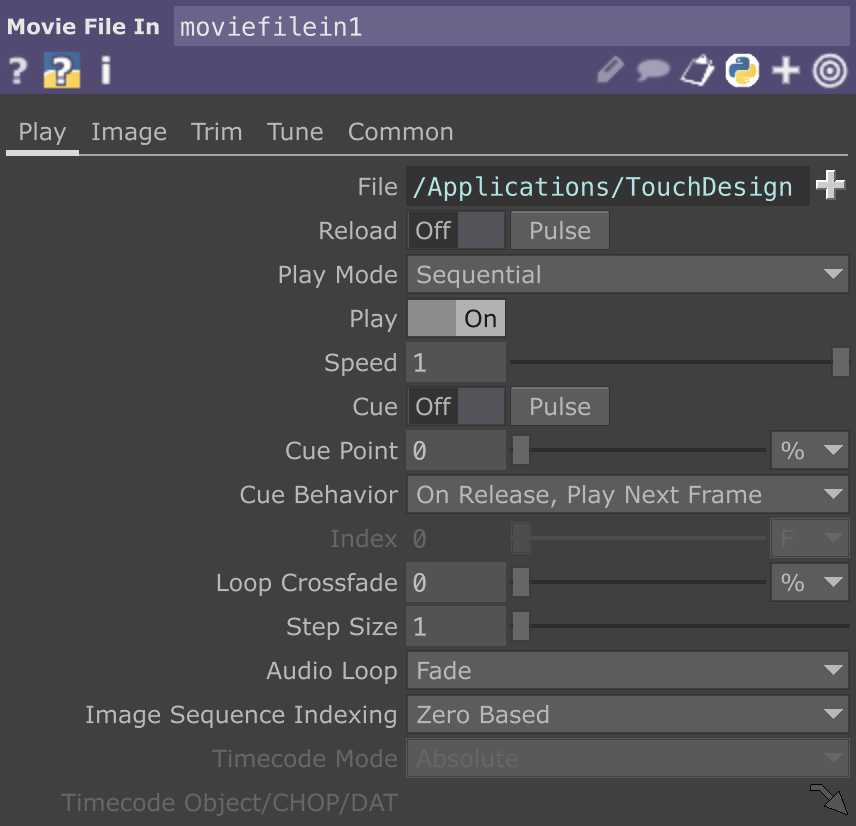Click the file browser plus icon beside File

(x=830, y=187)
